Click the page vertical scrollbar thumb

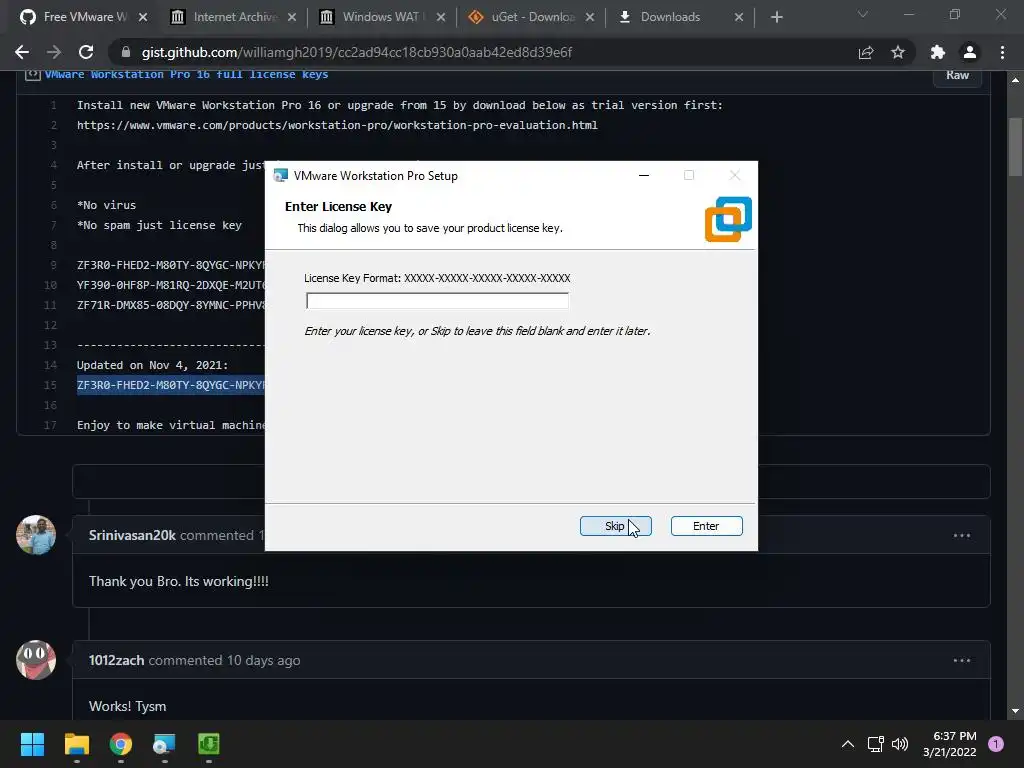(1015, 147)
